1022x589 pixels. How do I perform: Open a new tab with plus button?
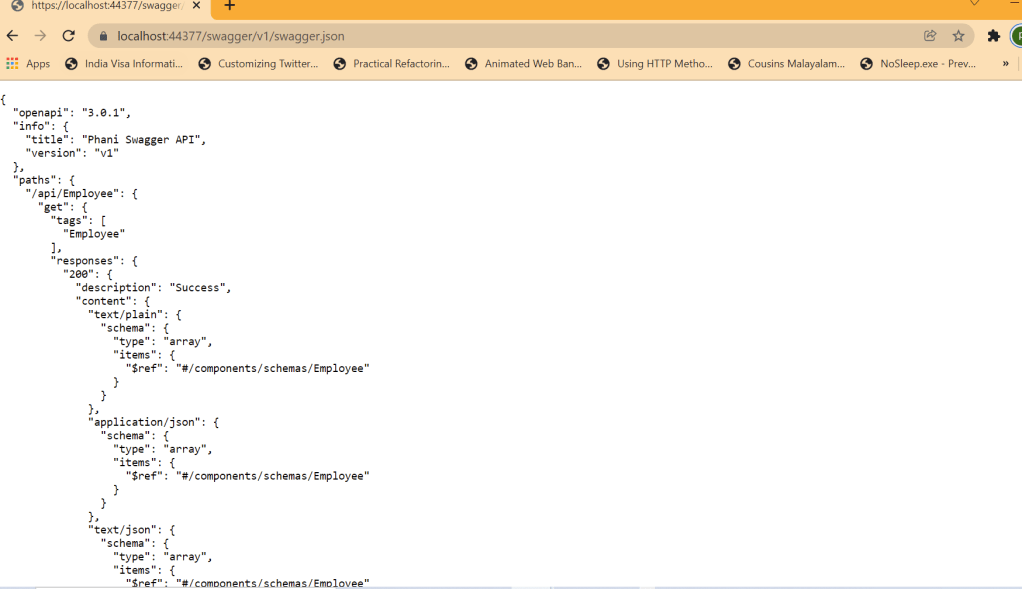click(229, 6)
